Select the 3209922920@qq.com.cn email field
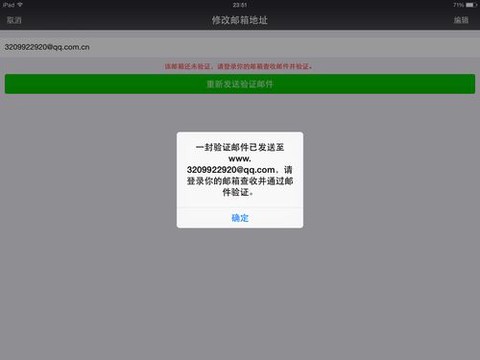This screenshot has height=360, width=480. click(240, 47)
